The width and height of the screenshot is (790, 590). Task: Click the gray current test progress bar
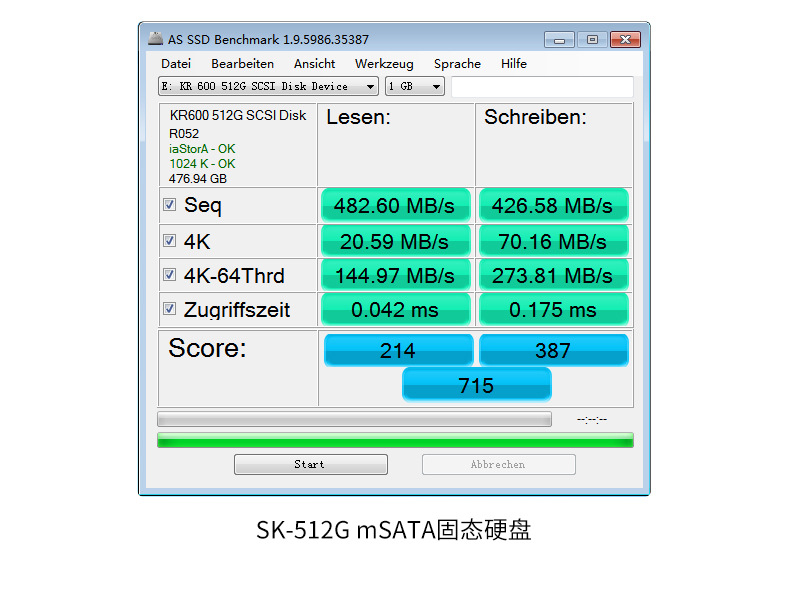click(354, 419)
